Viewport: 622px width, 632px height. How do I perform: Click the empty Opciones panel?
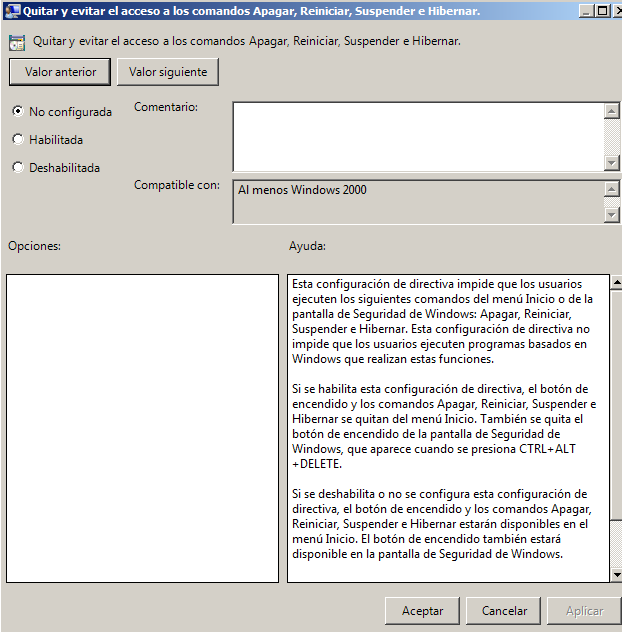[142, 428]
